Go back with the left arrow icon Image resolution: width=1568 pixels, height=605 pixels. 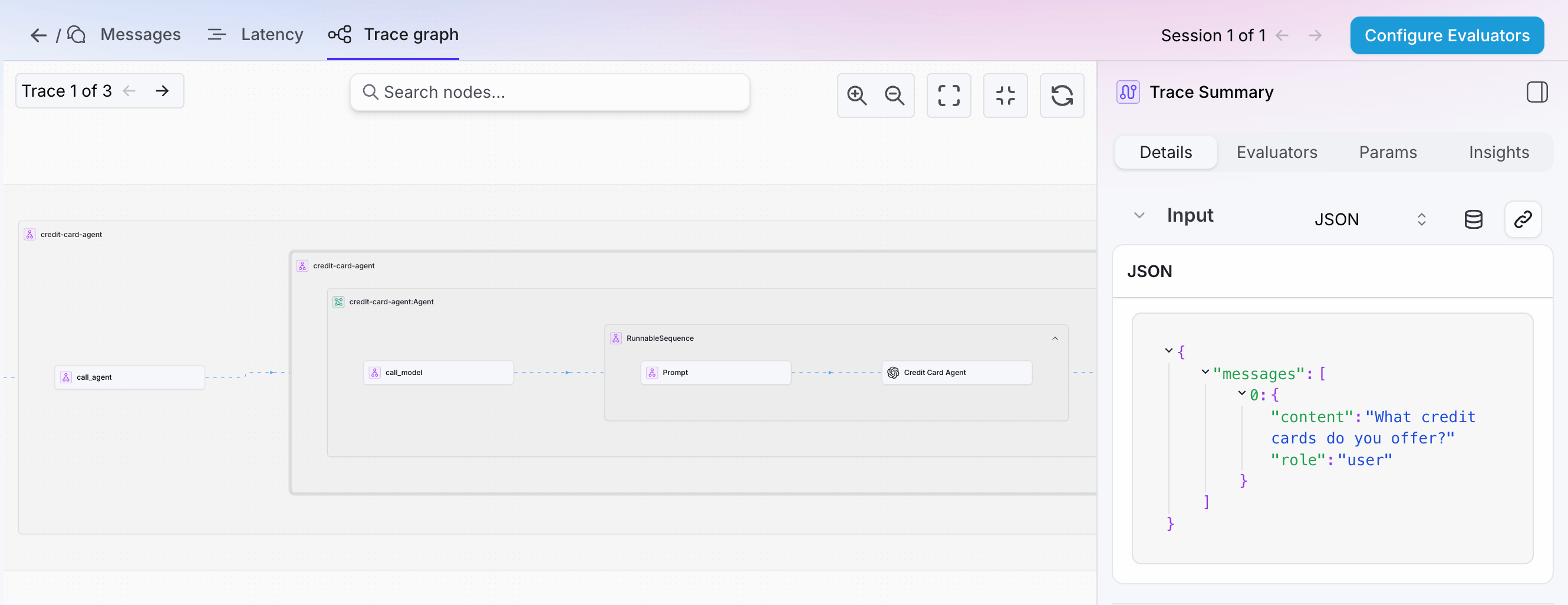click(38, 35)
